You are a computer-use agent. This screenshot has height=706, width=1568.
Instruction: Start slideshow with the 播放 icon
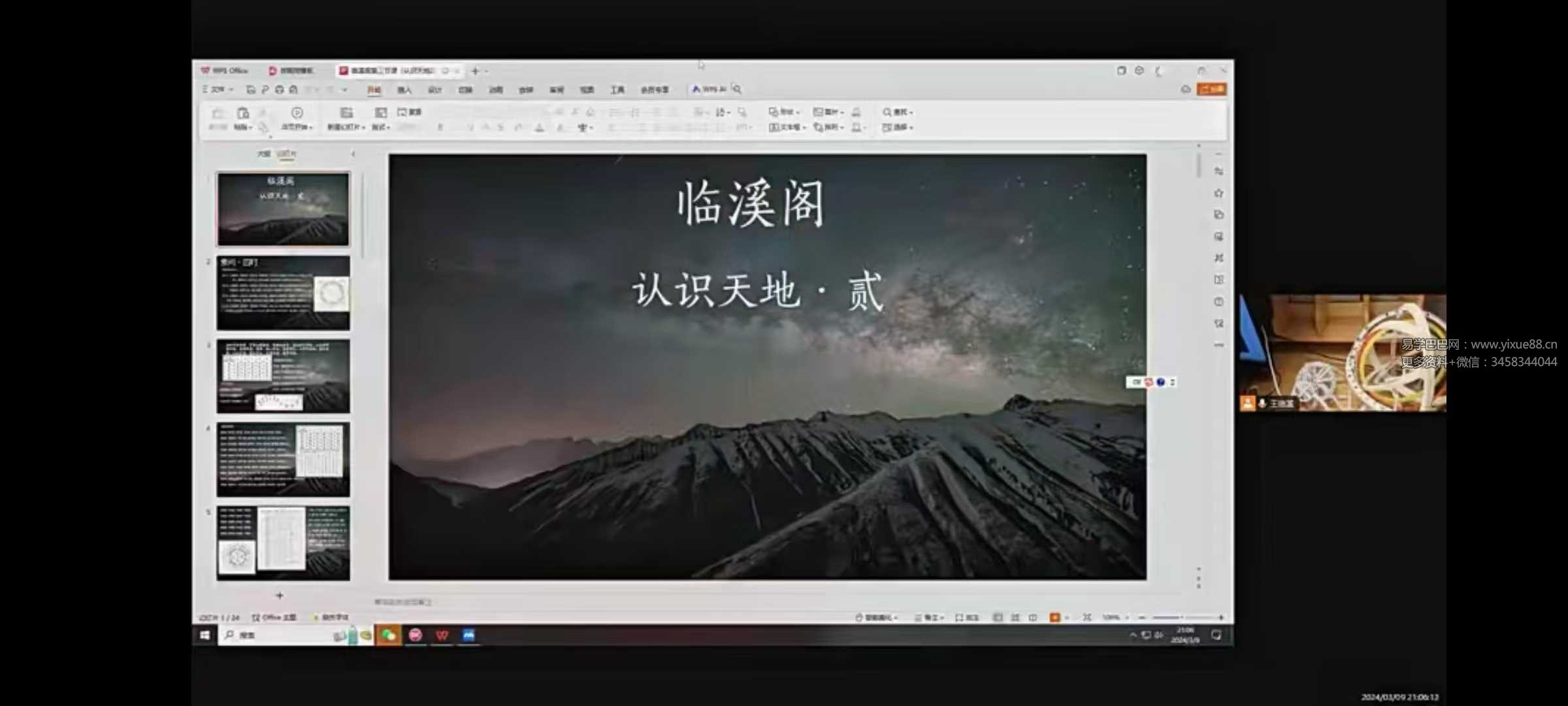click(x=1055, y=617)
